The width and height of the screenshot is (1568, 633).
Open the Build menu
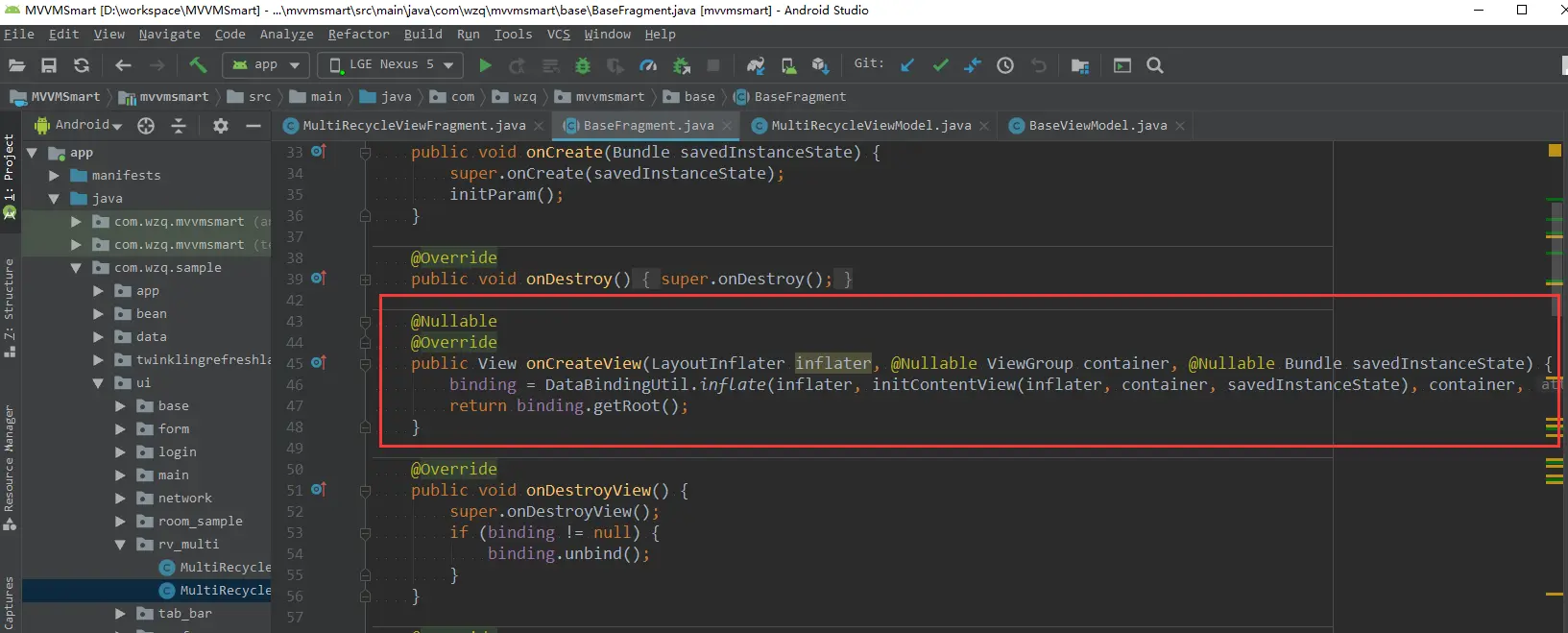422,34
